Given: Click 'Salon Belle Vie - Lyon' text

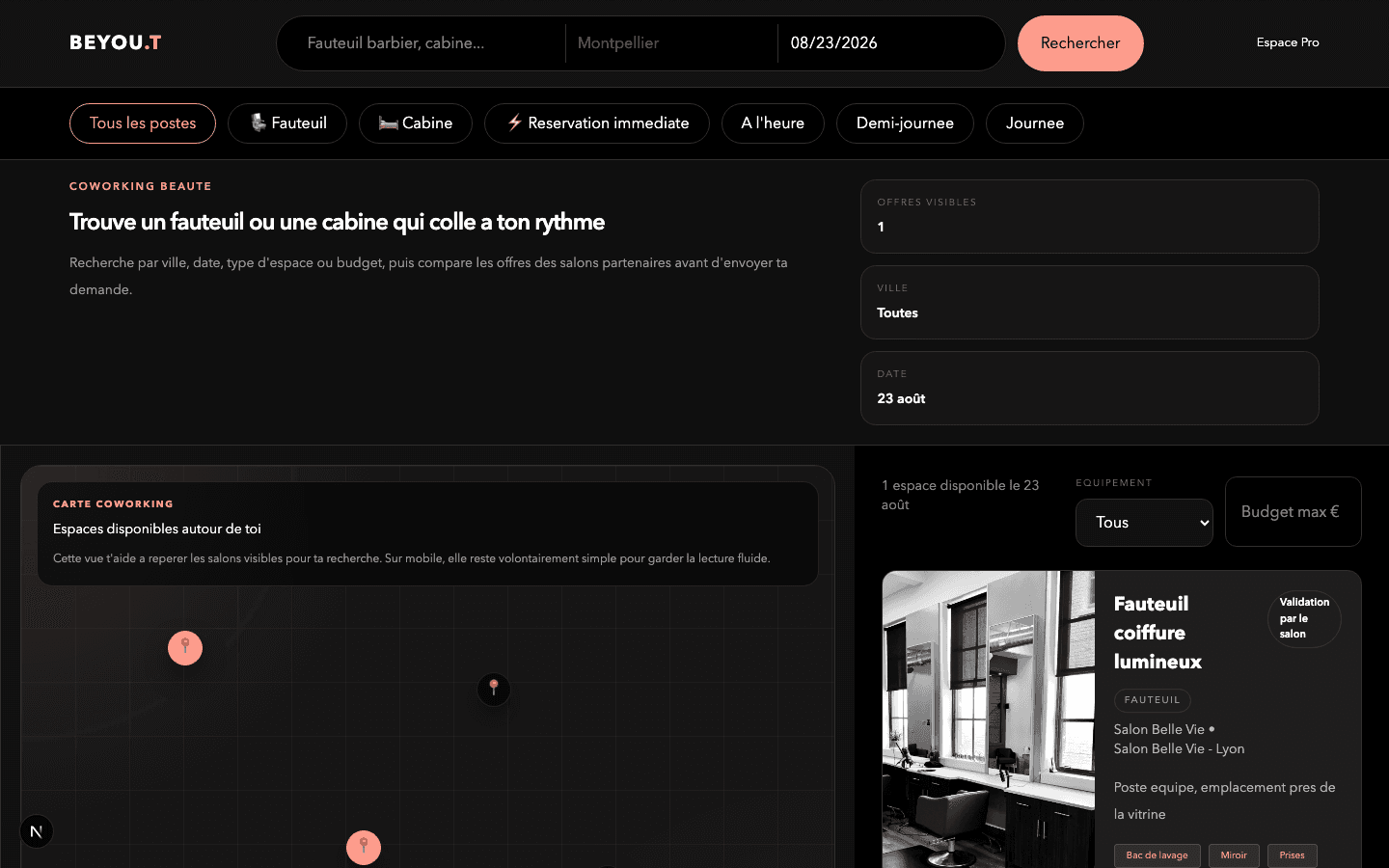Looking at the screenshot, I should (1179, 748).
